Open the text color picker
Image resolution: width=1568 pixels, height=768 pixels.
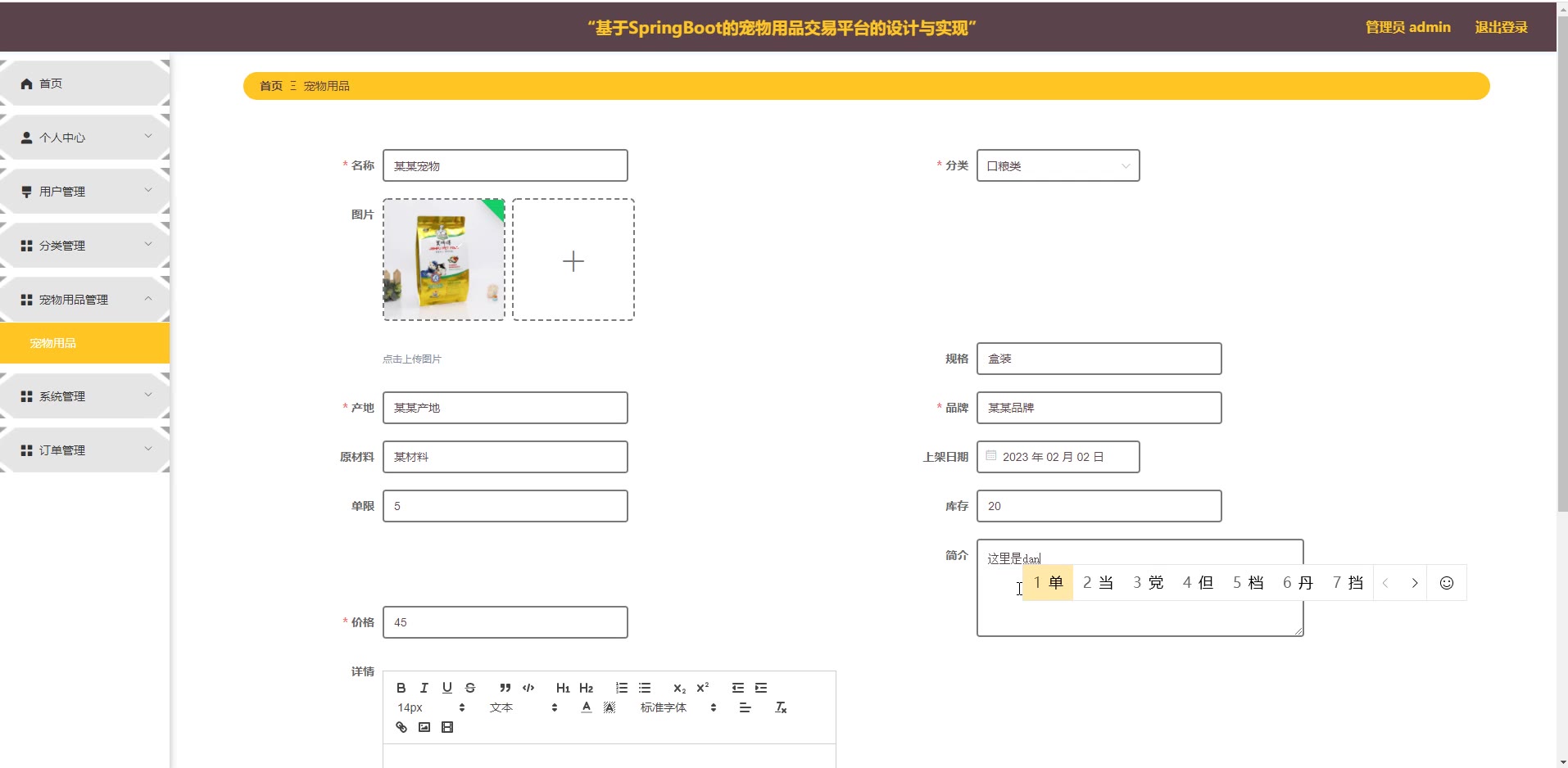[x=586, y=707]
